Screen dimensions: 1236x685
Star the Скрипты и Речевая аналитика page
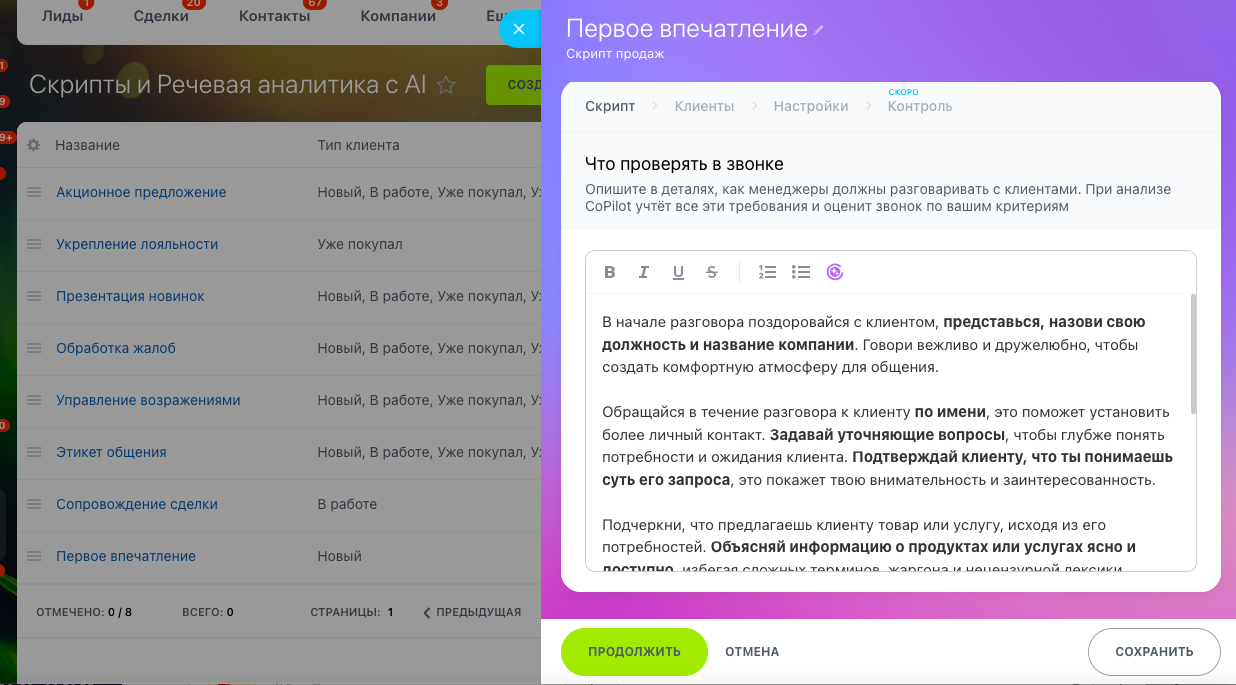coord(446,85)
